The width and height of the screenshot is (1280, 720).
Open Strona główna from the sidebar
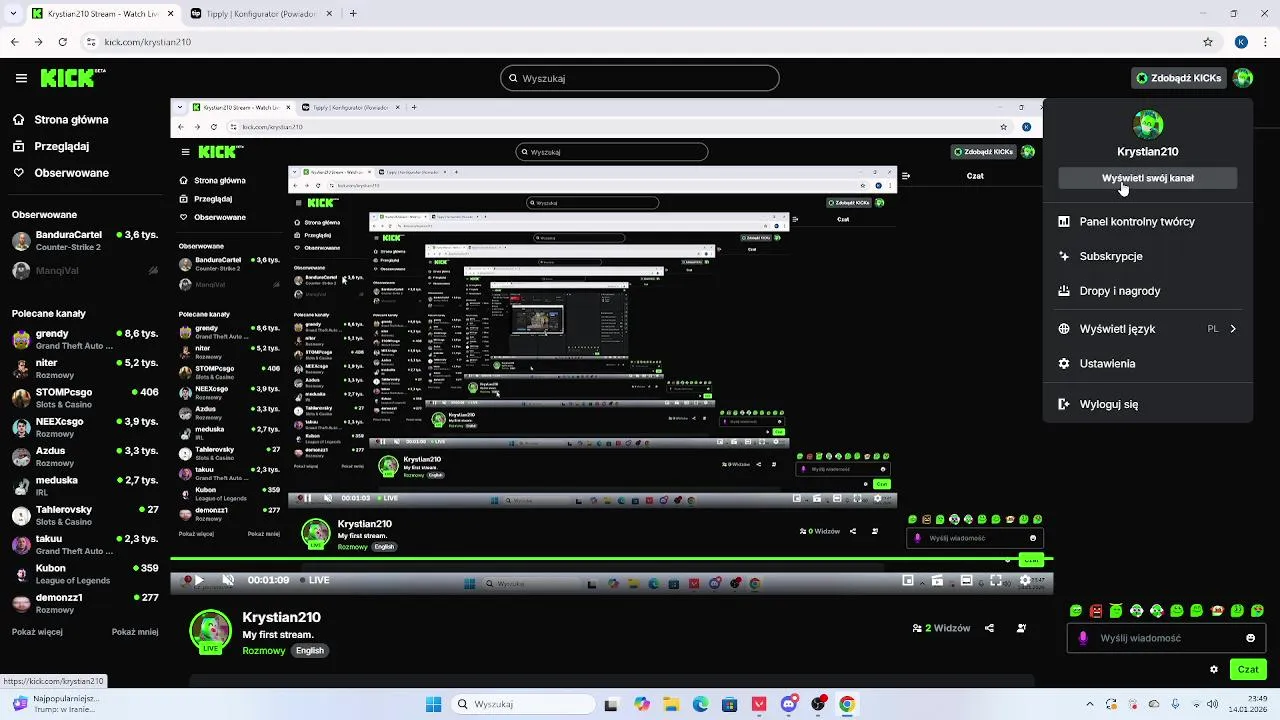point(60,120)
